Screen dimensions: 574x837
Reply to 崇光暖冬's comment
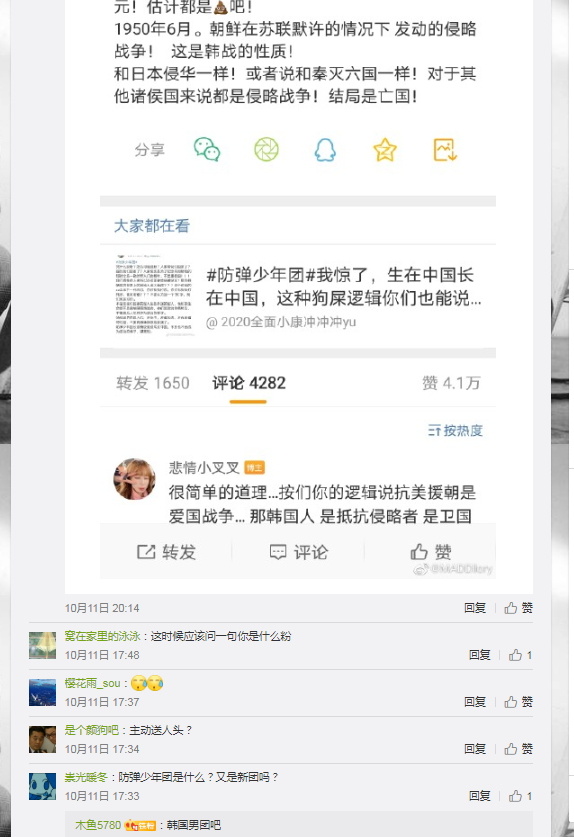pyautogui.click(x=479, y=796)
